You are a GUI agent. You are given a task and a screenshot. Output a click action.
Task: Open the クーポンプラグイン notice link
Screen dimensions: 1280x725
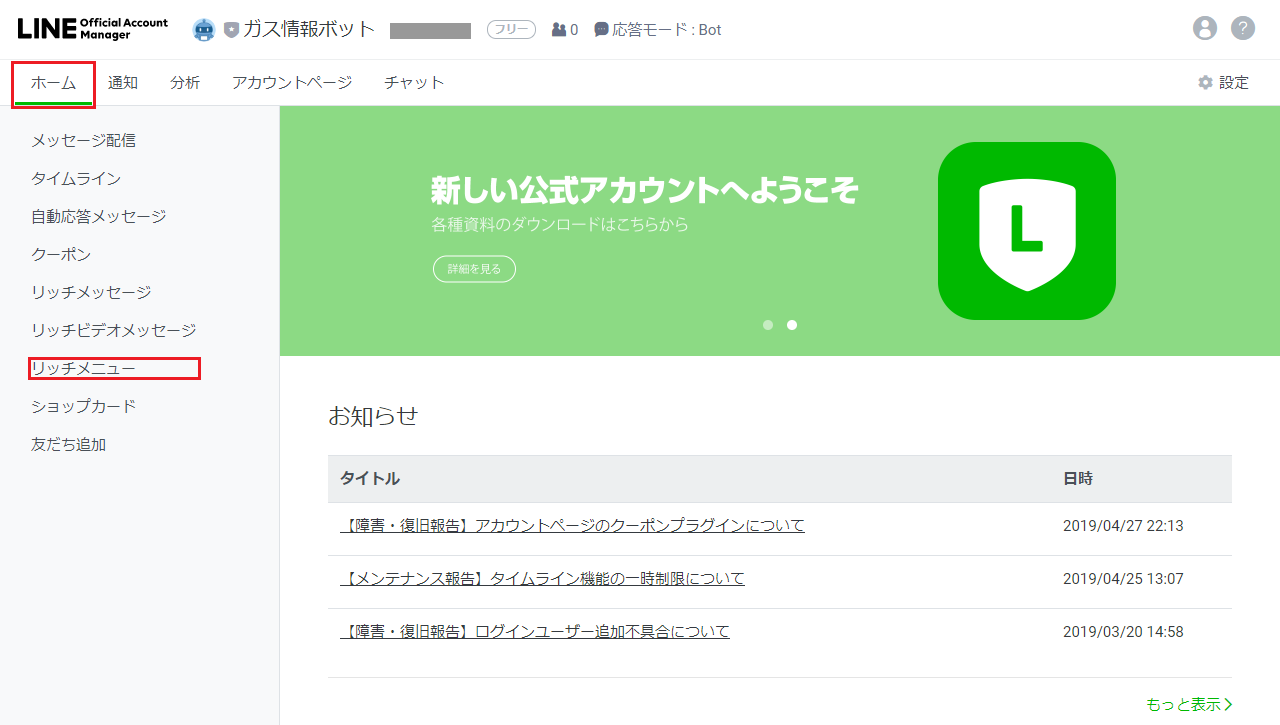coord(572,525)
